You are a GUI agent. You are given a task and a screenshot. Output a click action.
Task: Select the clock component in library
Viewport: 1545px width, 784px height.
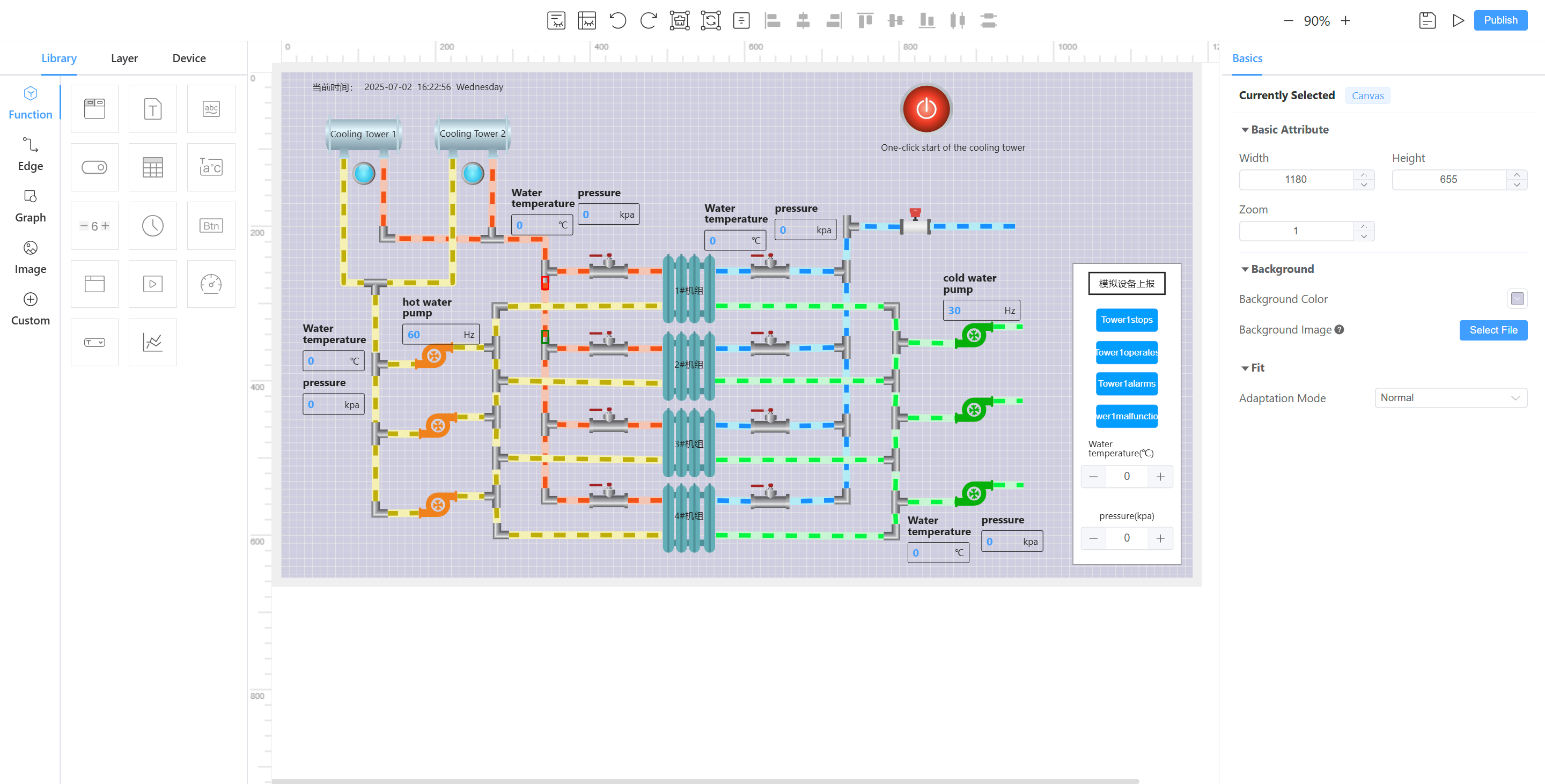point(152,226)
